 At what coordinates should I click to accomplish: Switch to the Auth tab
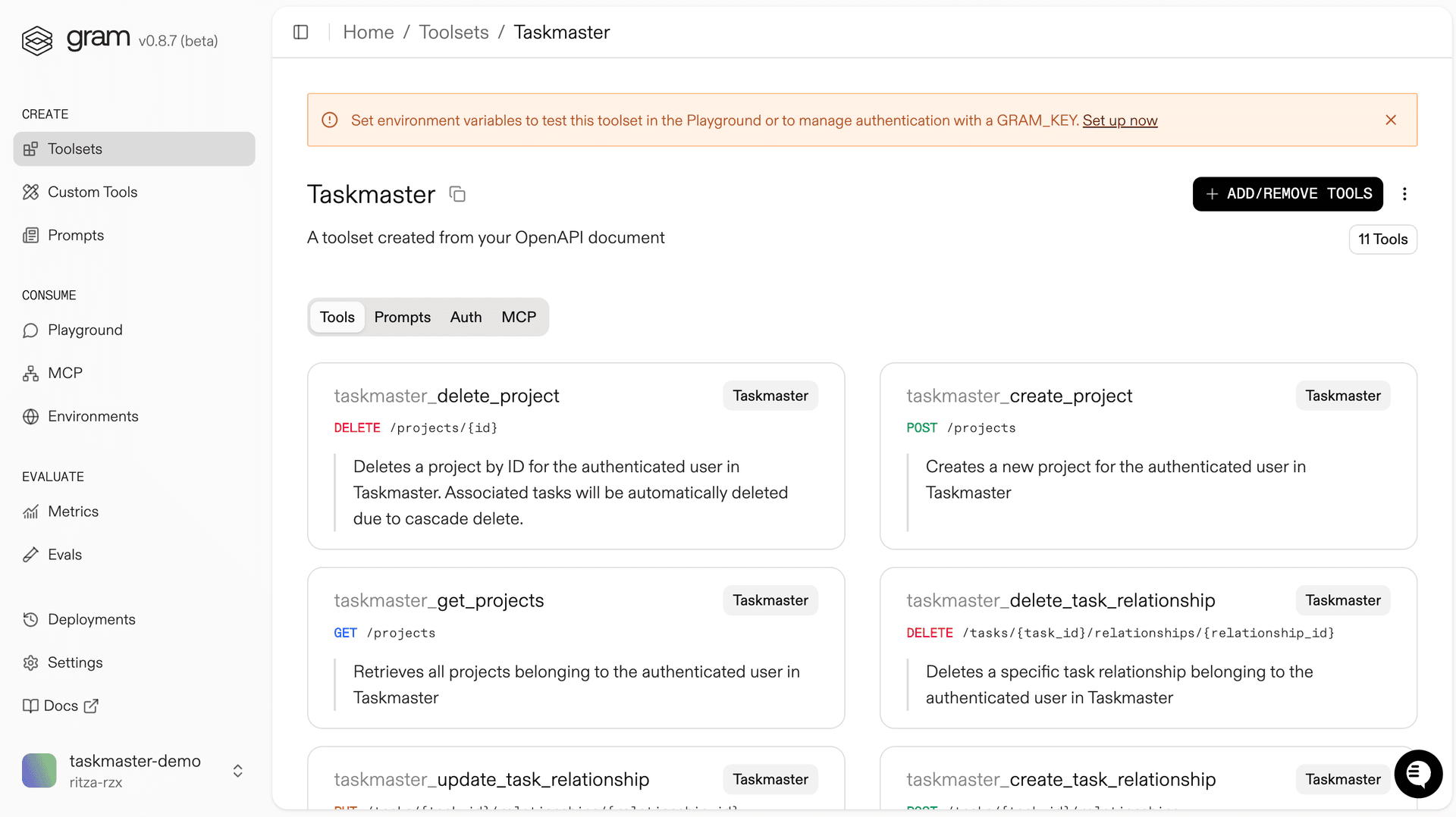point(465,317)
